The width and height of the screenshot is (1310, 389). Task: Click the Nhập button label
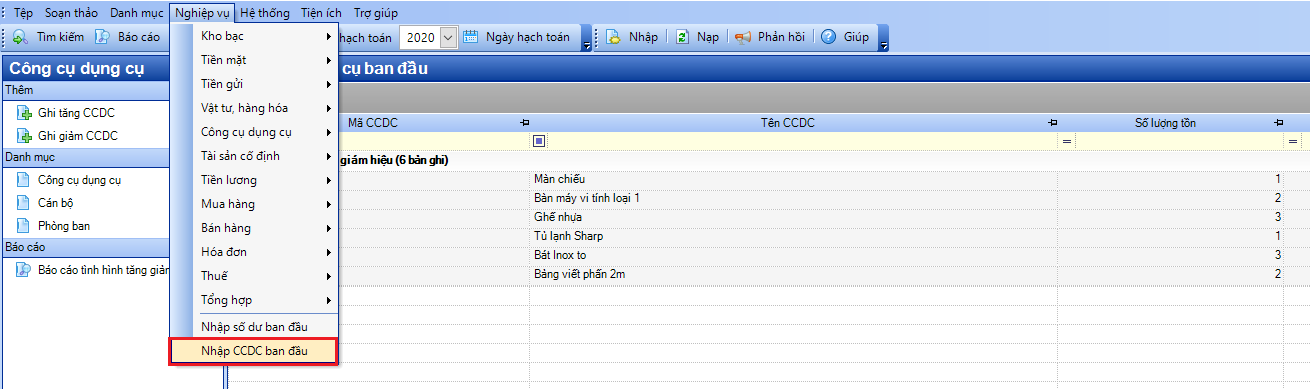click(x=643, y=37)
